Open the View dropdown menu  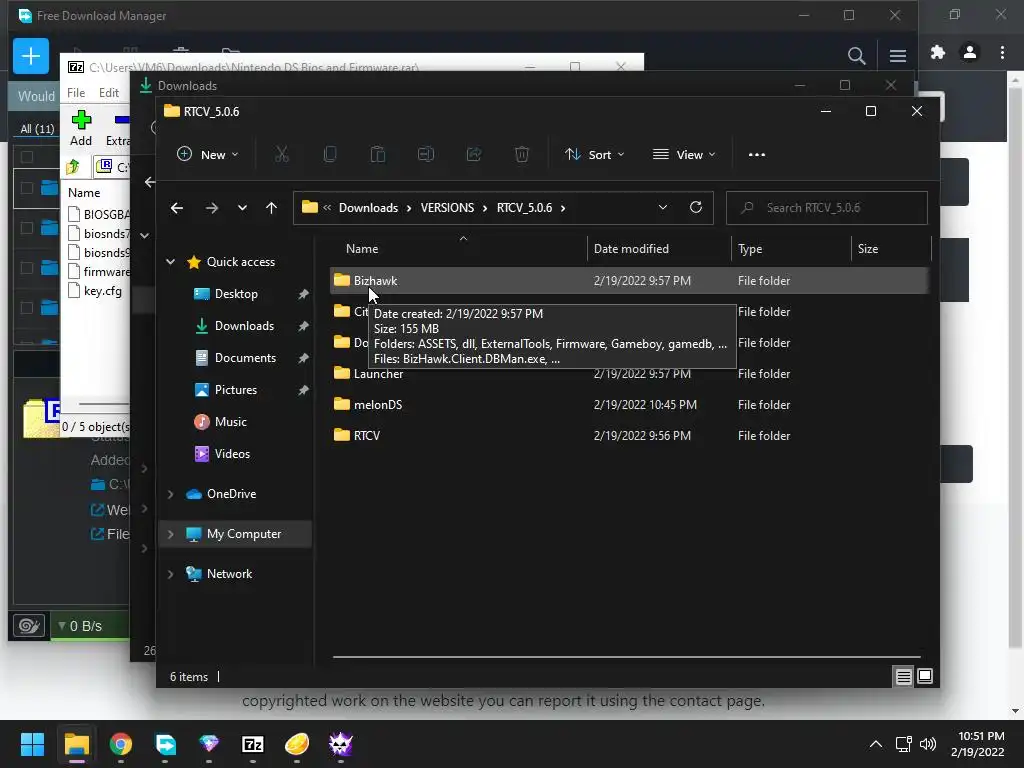pos(684,155)
